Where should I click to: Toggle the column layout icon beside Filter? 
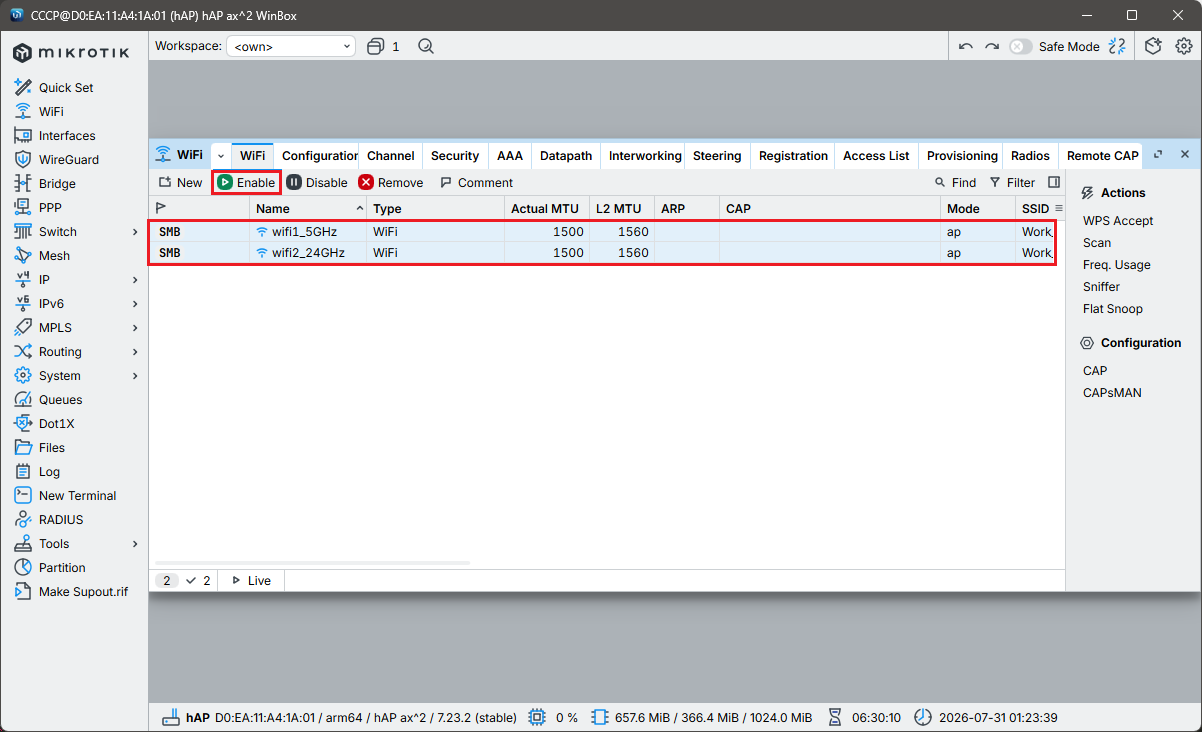(1054, 182)
